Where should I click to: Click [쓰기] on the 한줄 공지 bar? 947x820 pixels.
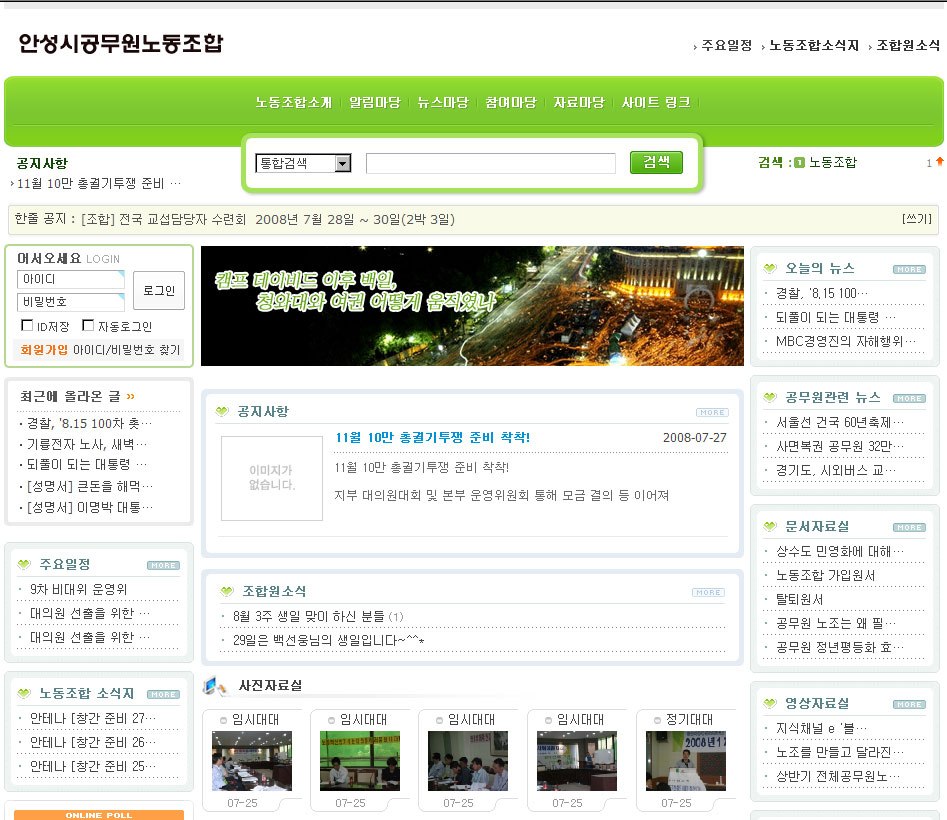coord(916,219)
